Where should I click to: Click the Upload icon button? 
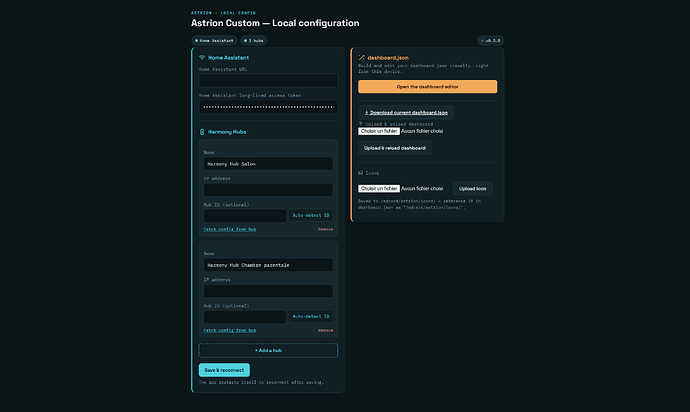473,188
